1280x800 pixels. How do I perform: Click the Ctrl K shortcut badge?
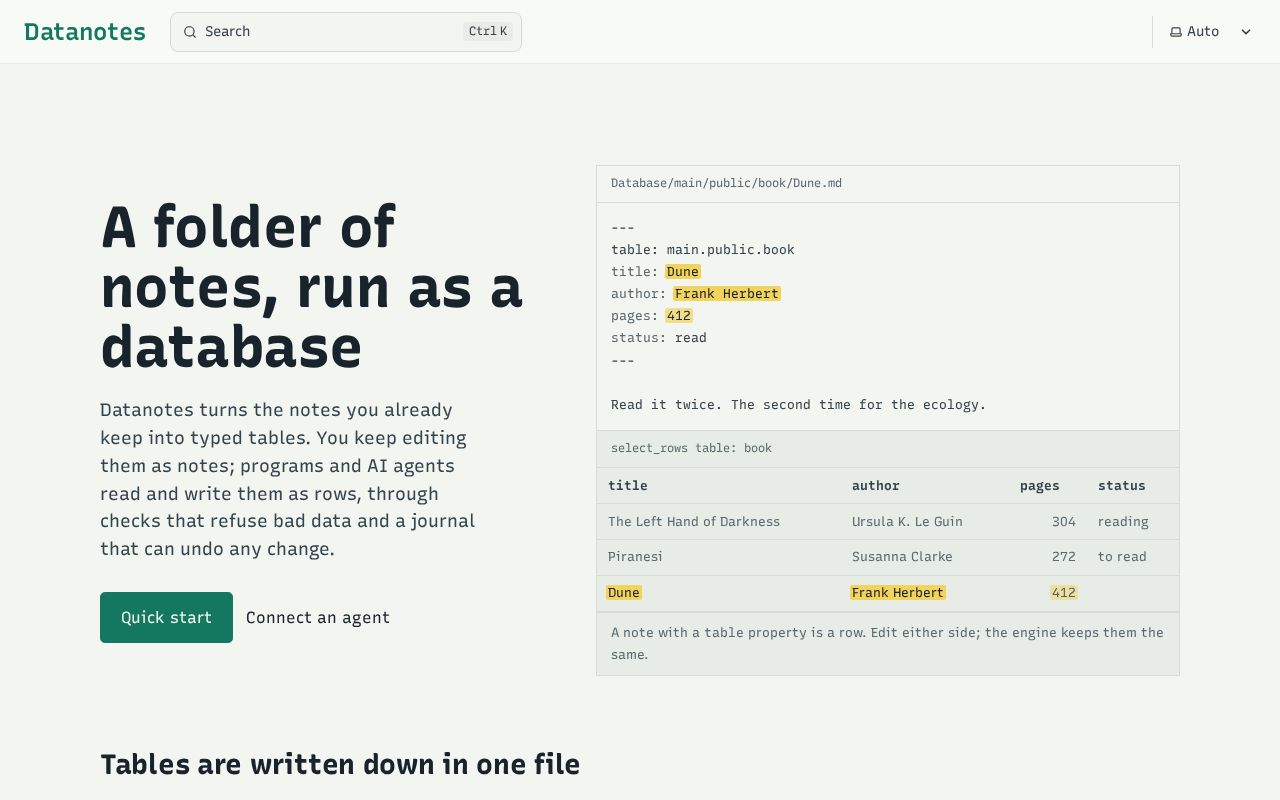coord(488,32)
